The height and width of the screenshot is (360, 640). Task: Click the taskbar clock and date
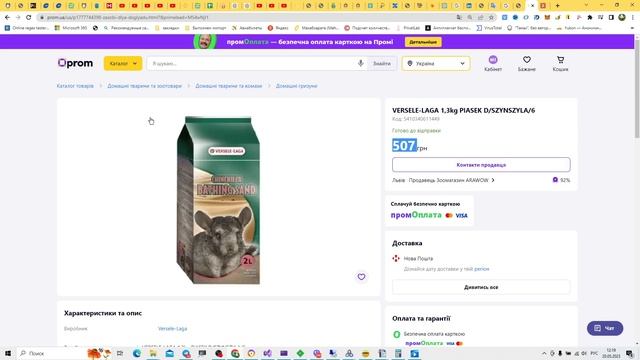(611, 353)
